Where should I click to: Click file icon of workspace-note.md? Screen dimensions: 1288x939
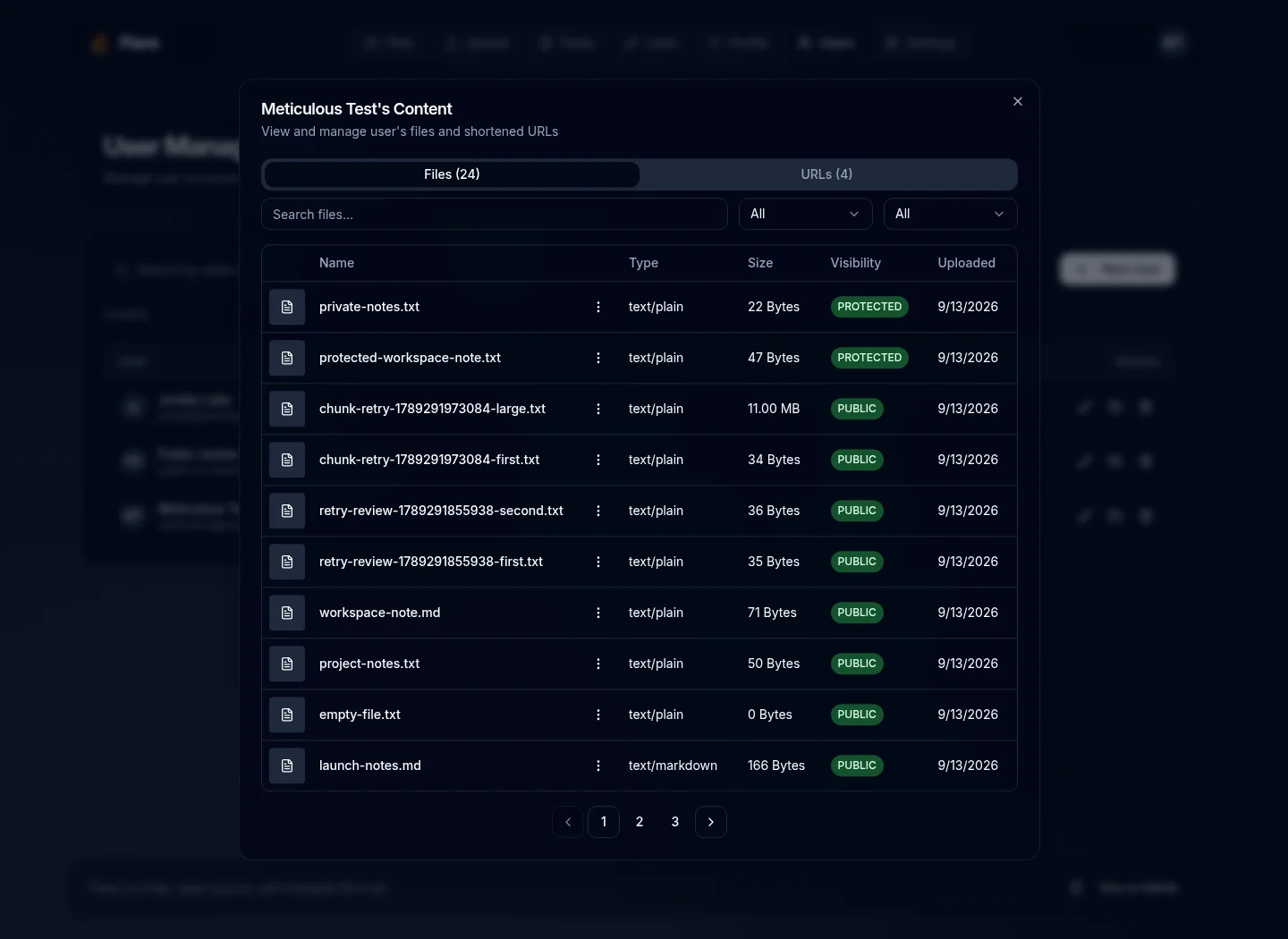click(x=287, y=613)
